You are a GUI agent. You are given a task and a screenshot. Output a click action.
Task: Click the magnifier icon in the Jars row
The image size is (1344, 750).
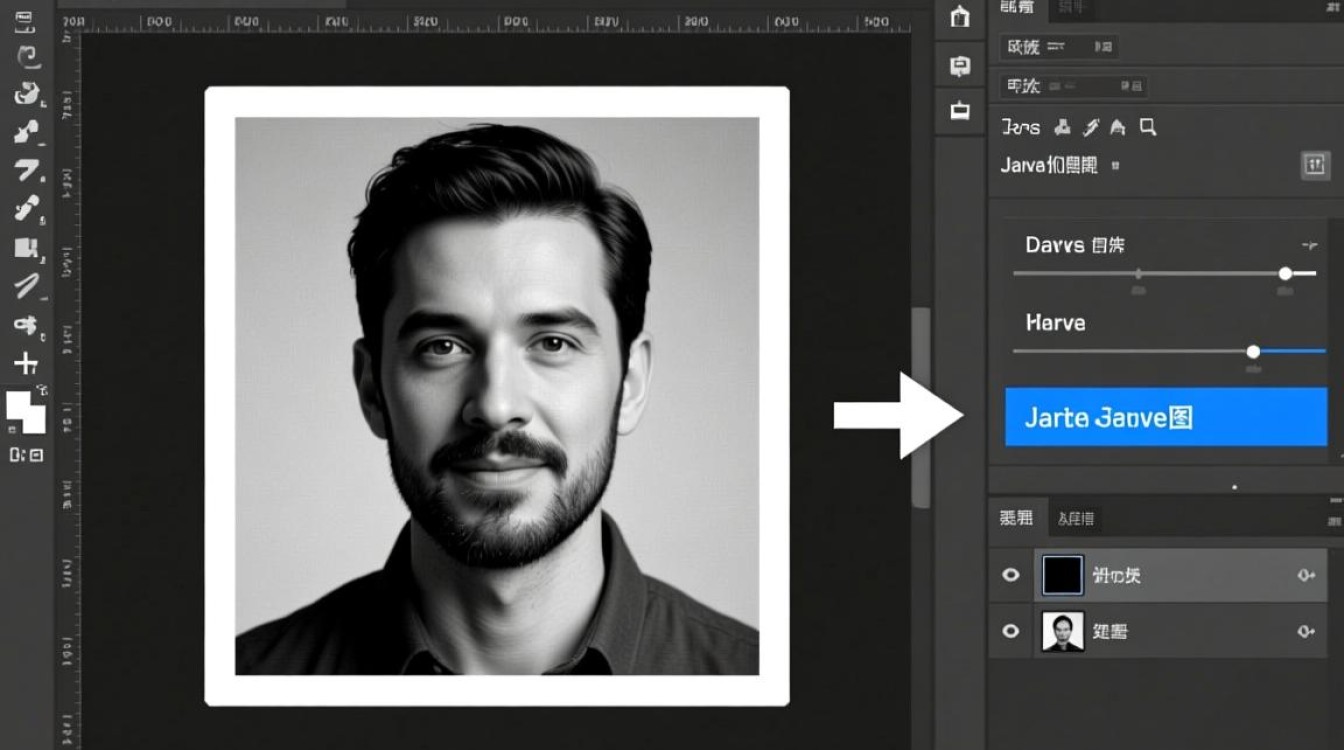(1148, 127)
